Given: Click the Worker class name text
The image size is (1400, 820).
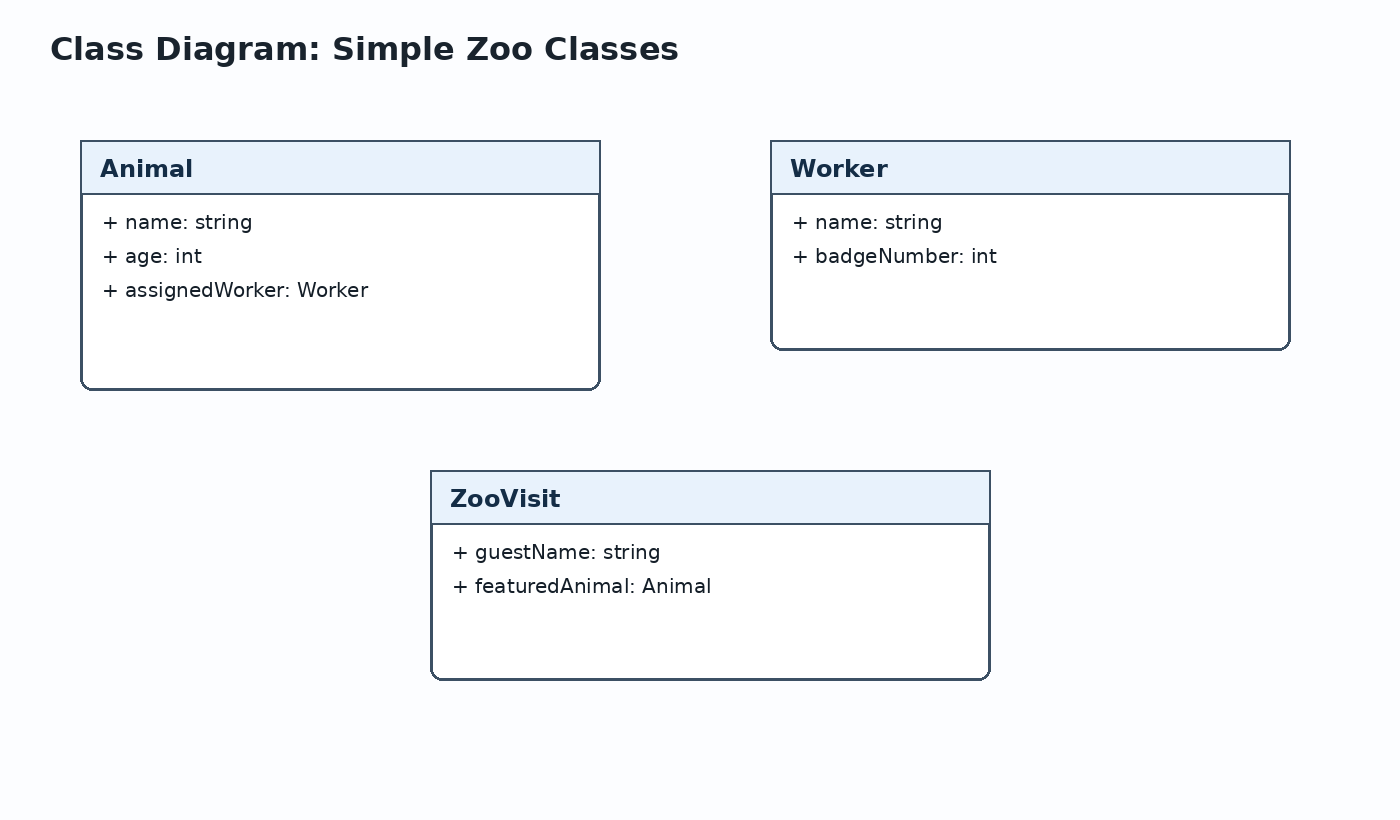Looking at the screenshot, I should pos(838,169).
